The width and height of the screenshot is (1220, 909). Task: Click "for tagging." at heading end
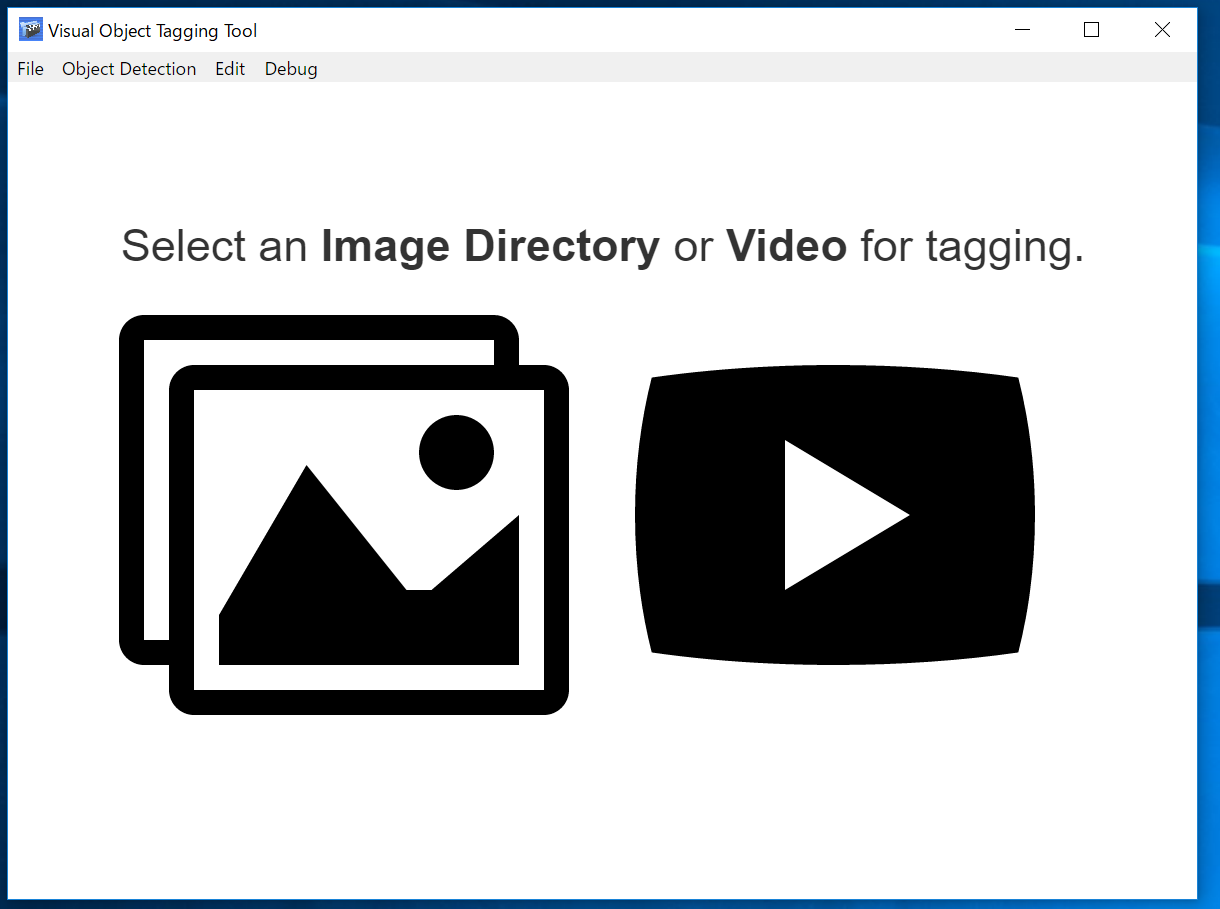972,246
